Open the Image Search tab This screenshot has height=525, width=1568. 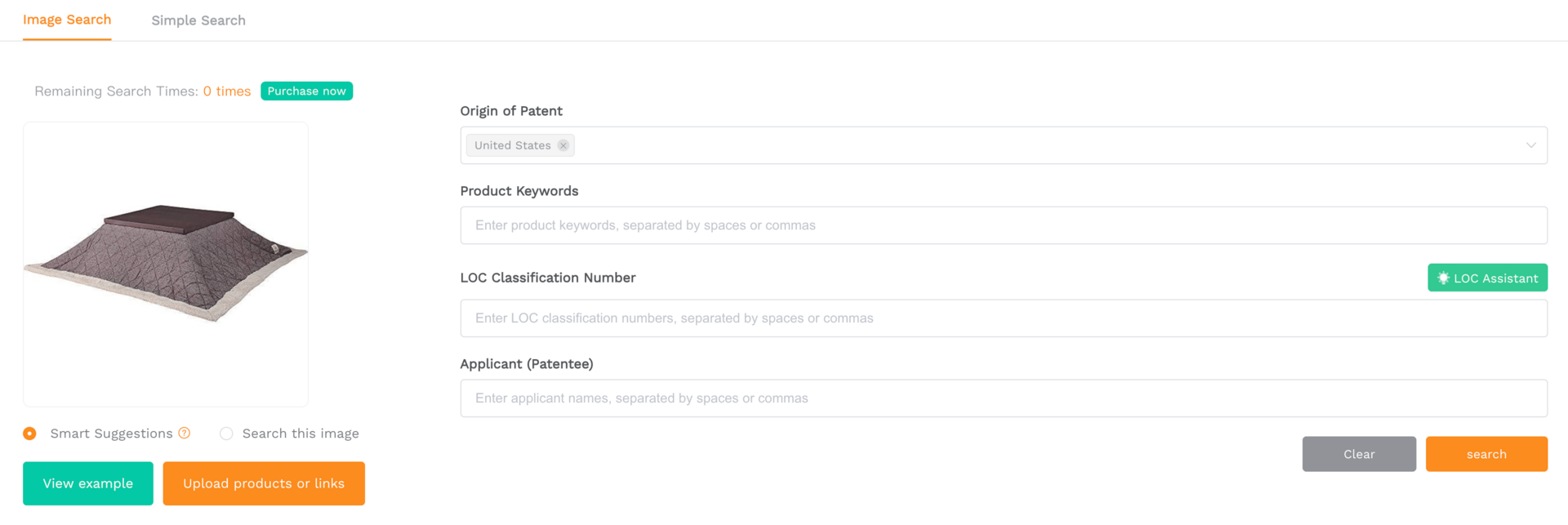click(67, 20)
